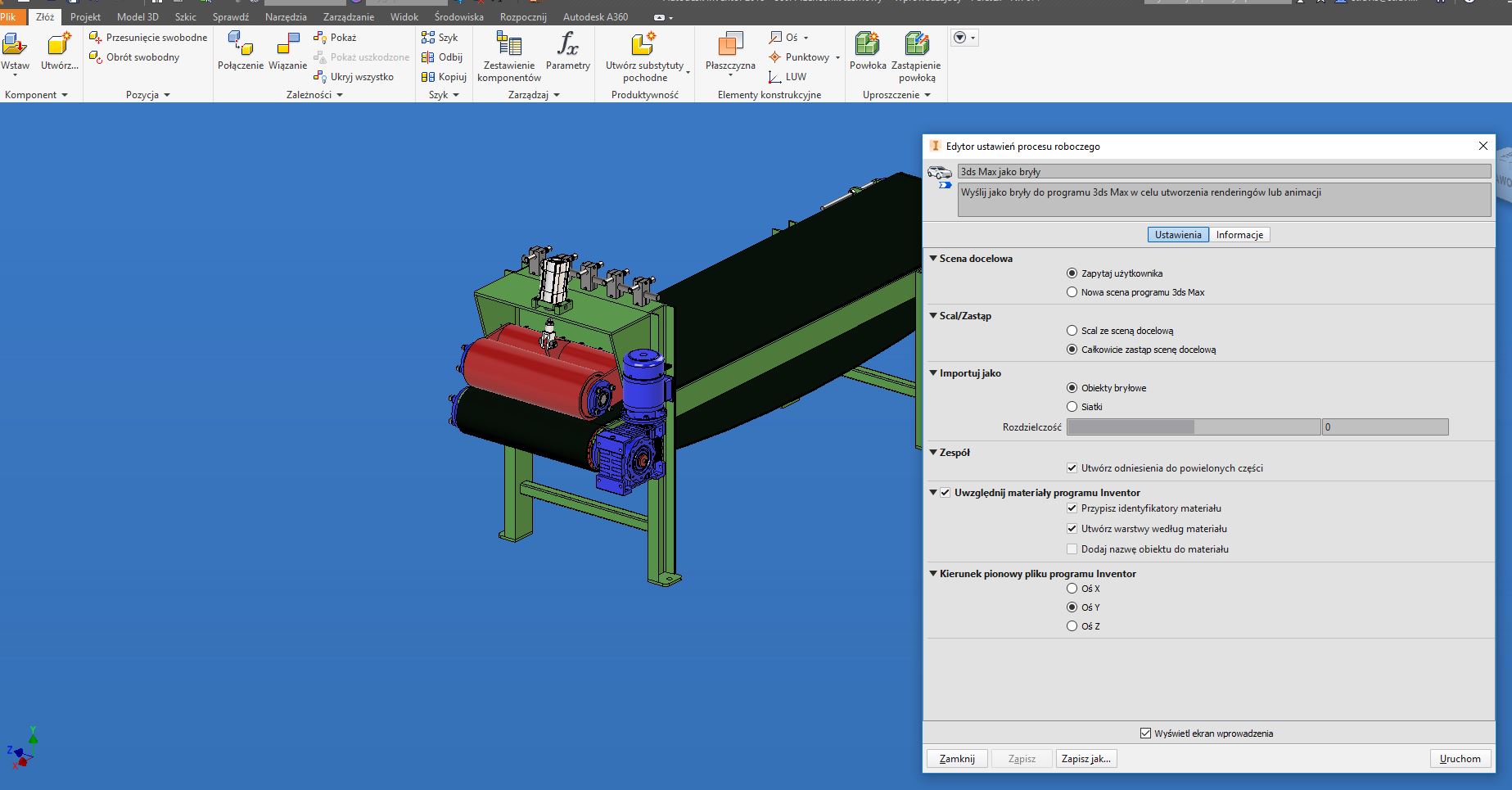
Task: Select the Kopiuj copy tool
Action: [x=444, y=77]
